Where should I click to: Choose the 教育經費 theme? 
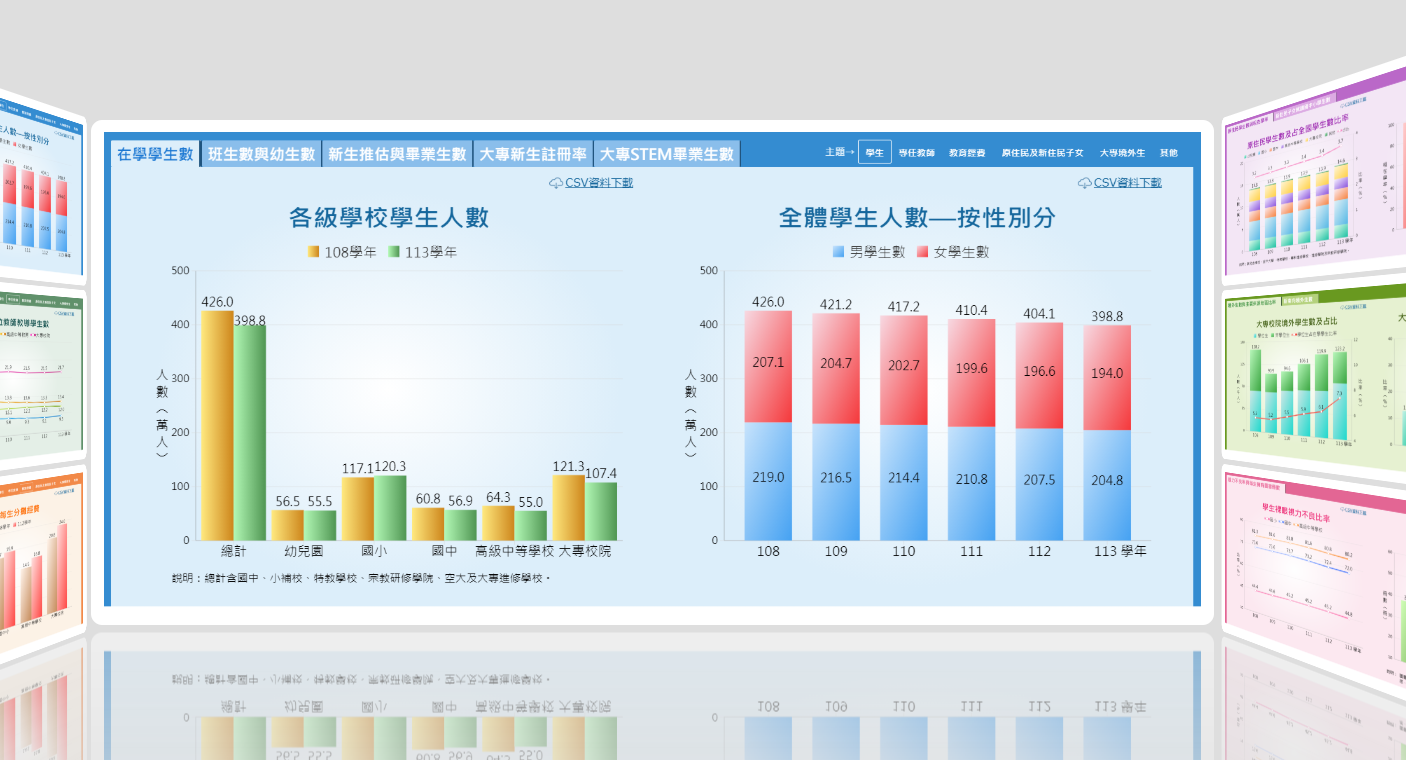tap(967, 153)
